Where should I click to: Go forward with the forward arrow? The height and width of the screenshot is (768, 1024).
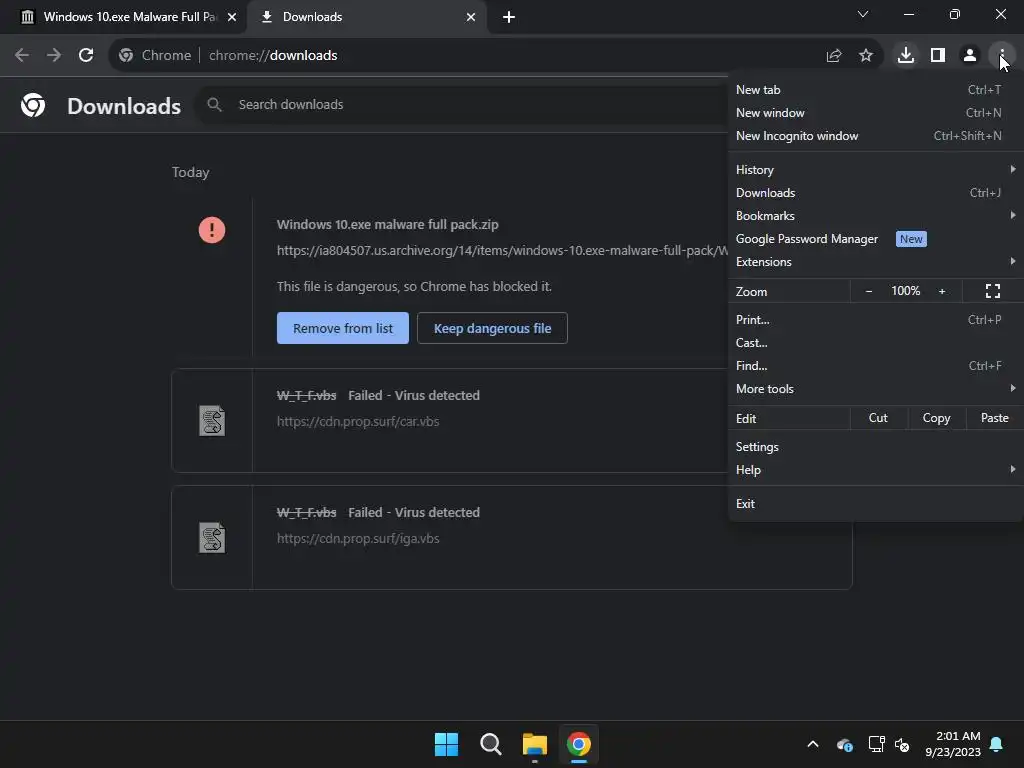tap(54, 56)
